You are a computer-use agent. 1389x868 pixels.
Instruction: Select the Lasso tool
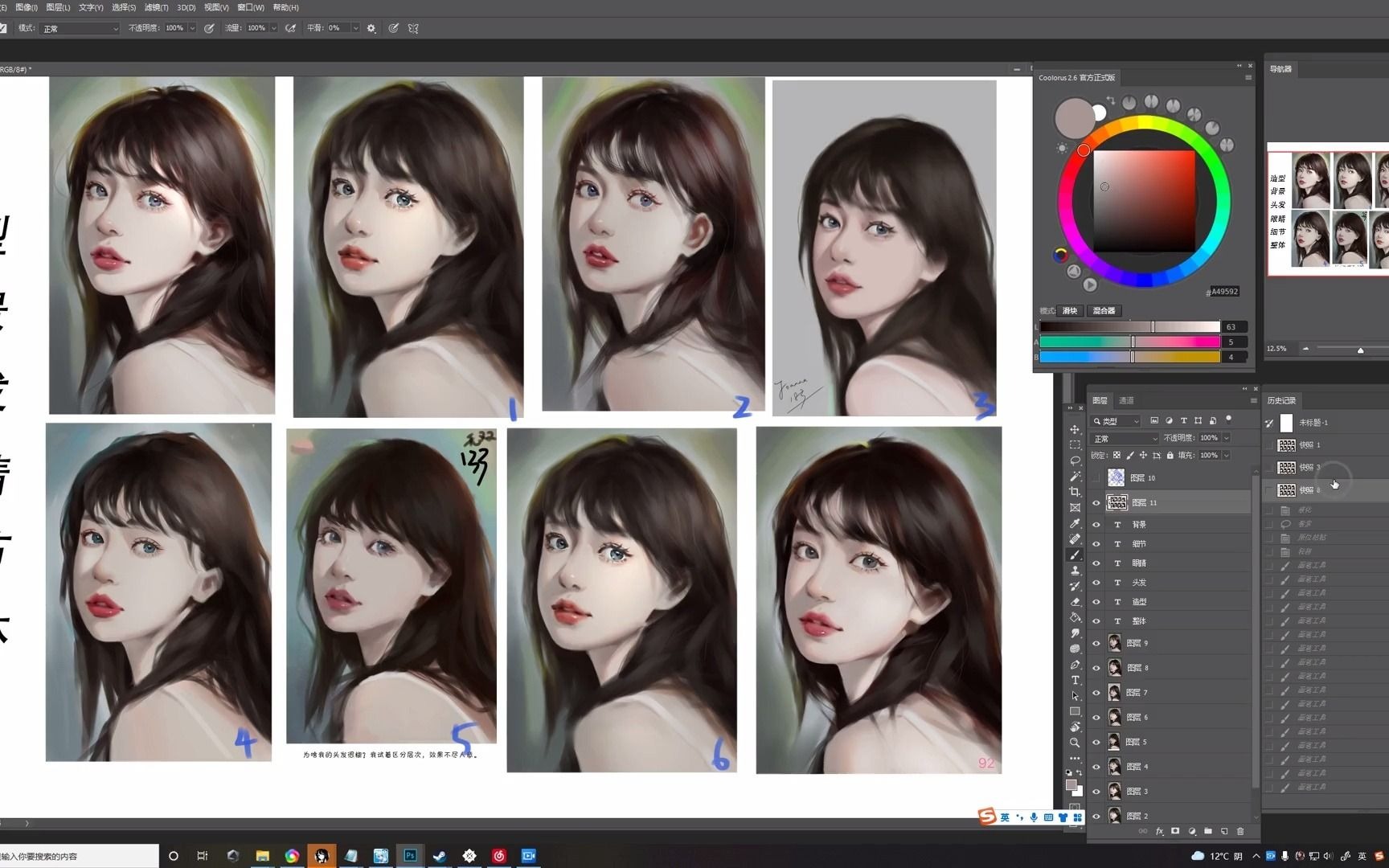click(x=1075, y=461)
